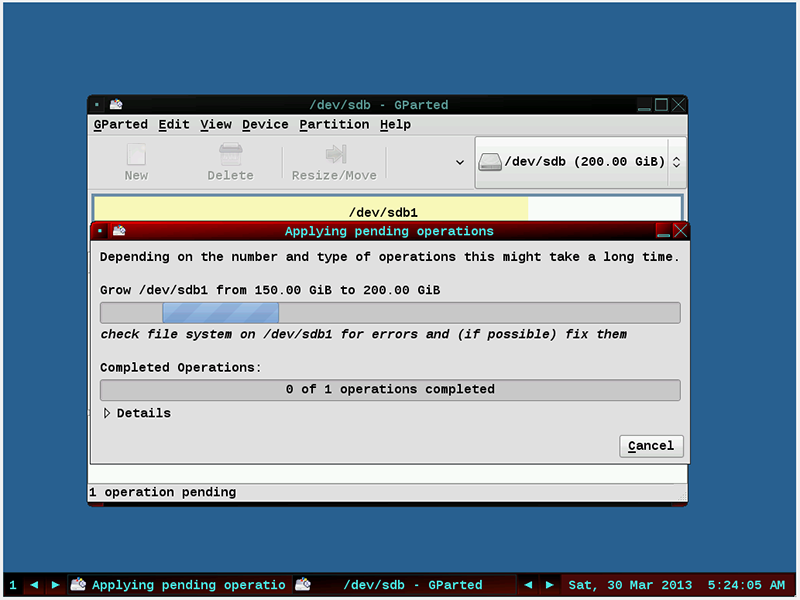800x600 pixels.
Task: Open the View menu
Action: pos(216,124)
